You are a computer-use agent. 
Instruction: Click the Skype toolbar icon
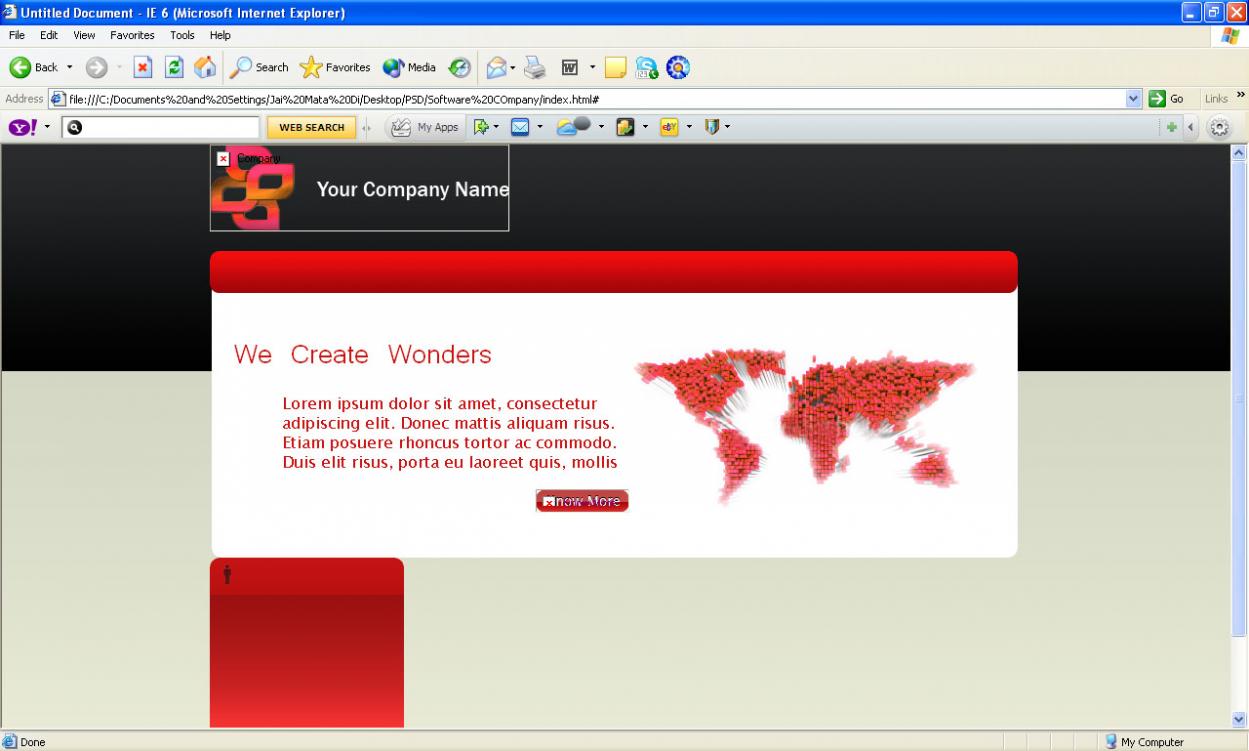tap(647, 67)
